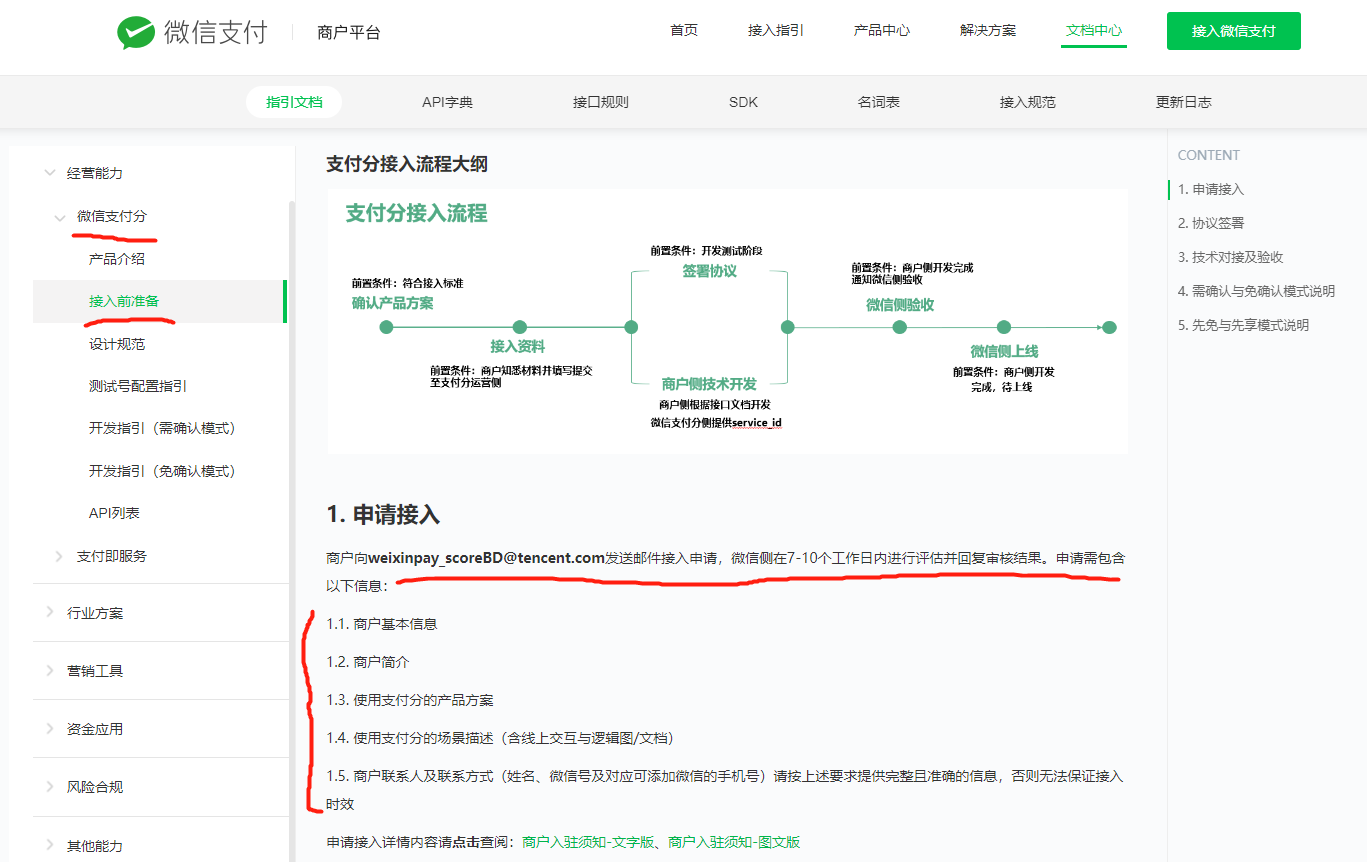Switch to the API字典 tab
1367x862 pixels.
(447, 102)
